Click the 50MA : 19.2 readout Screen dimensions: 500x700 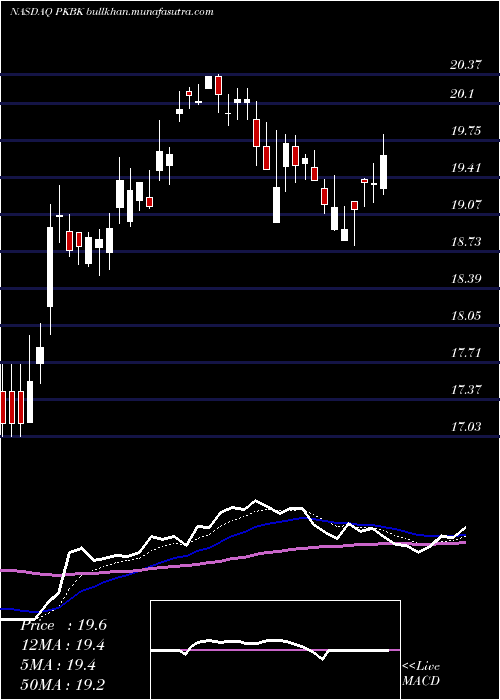click(x=63, y=684)
